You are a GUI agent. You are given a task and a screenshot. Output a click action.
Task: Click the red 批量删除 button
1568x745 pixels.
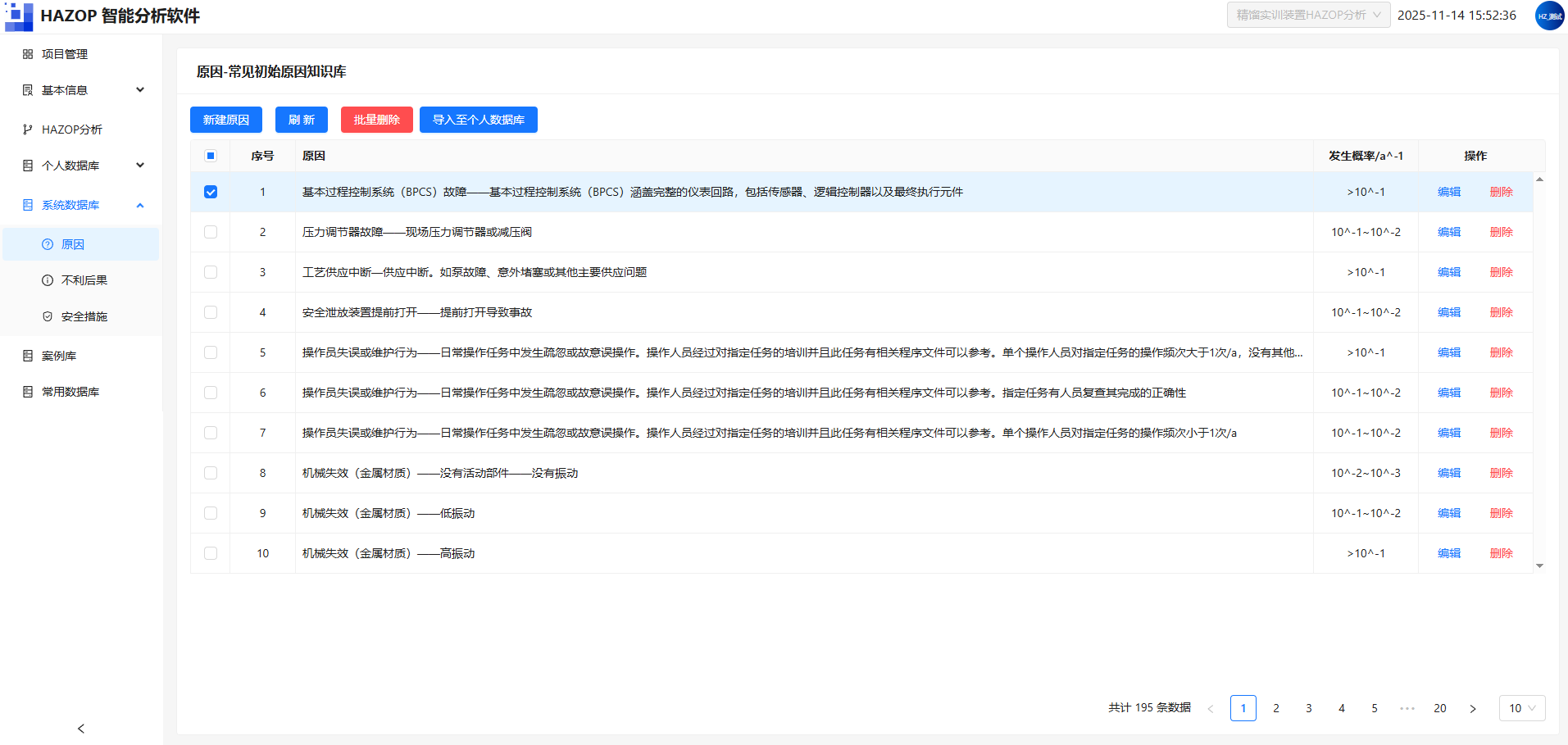coord(377,120)
